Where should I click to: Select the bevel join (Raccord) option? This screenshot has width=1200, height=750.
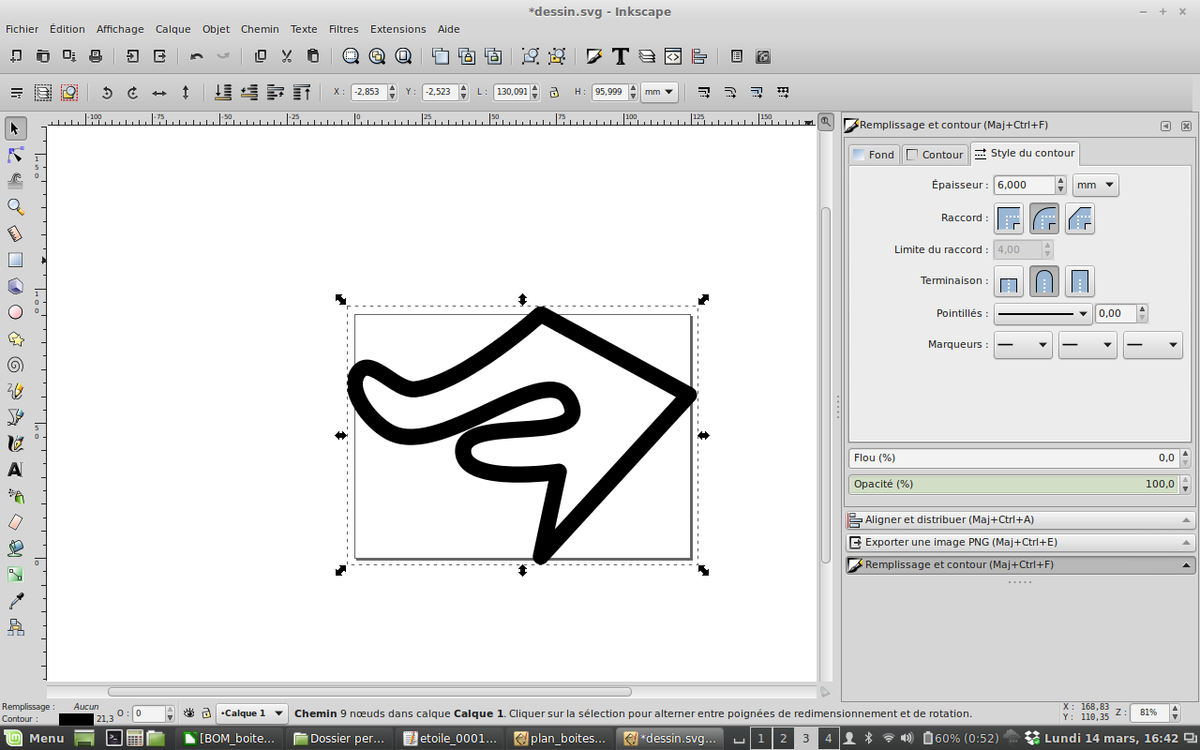[x=1080, y=218]
